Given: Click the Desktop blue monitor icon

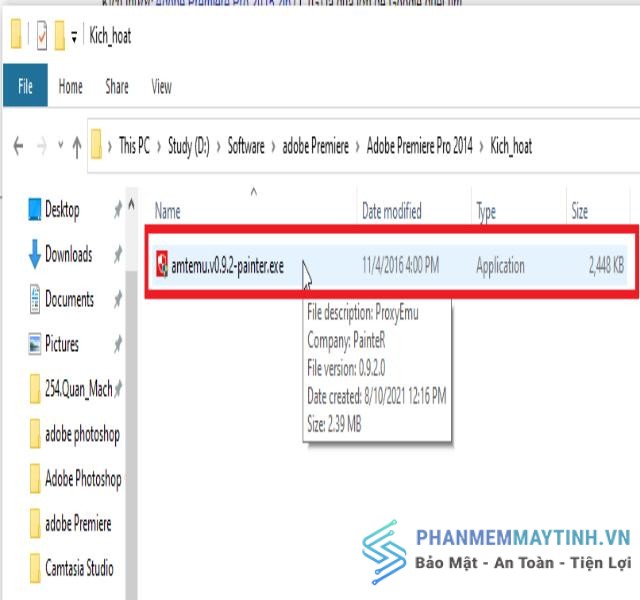Looking at the screenshot, I should click(35, 209).
